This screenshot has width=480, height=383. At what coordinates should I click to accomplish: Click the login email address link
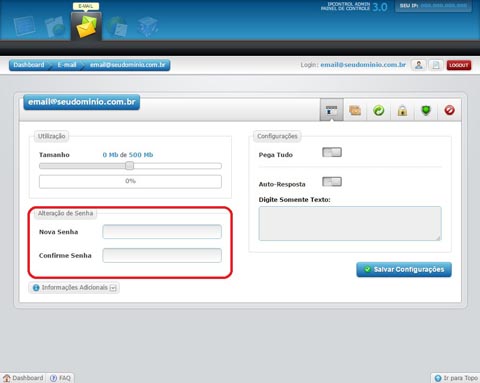(363, 65)
